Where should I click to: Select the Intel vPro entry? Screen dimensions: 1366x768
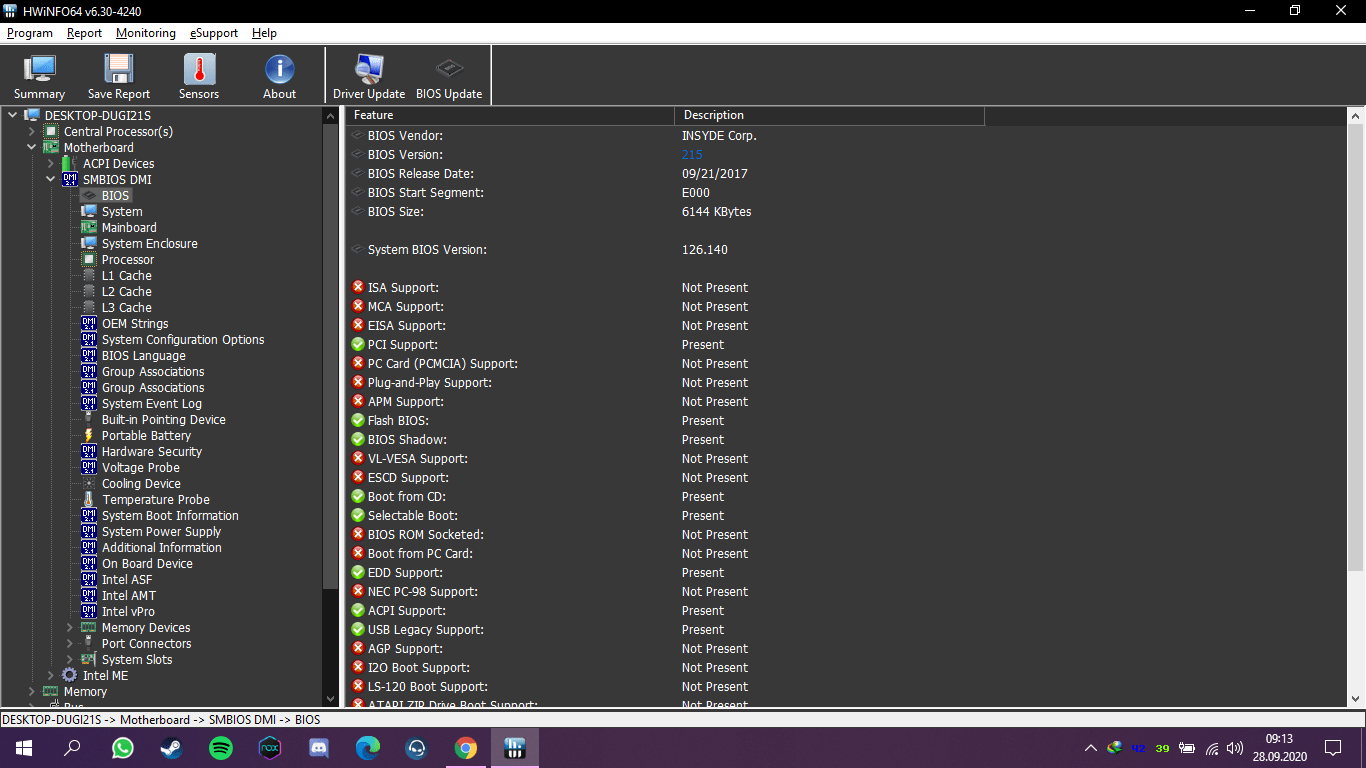click(128, 611)
